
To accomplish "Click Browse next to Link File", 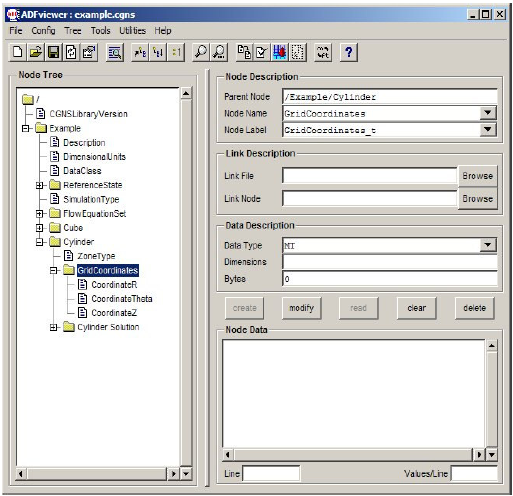I will point(477,176).
